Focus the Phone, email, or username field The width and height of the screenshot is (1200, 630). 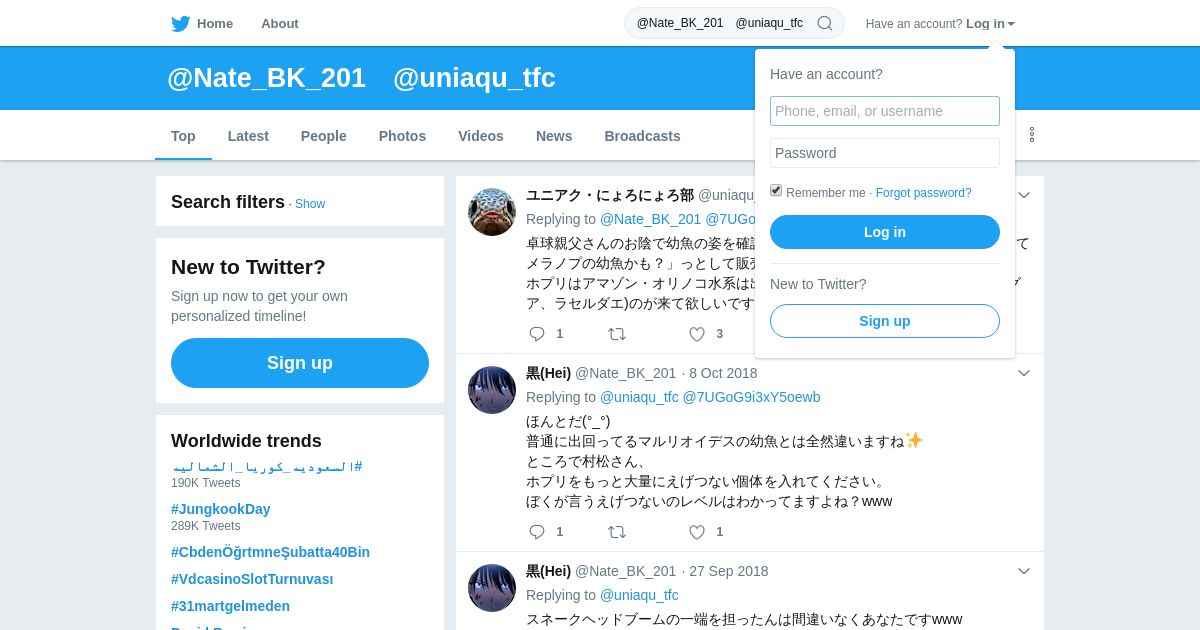[885, 111]
